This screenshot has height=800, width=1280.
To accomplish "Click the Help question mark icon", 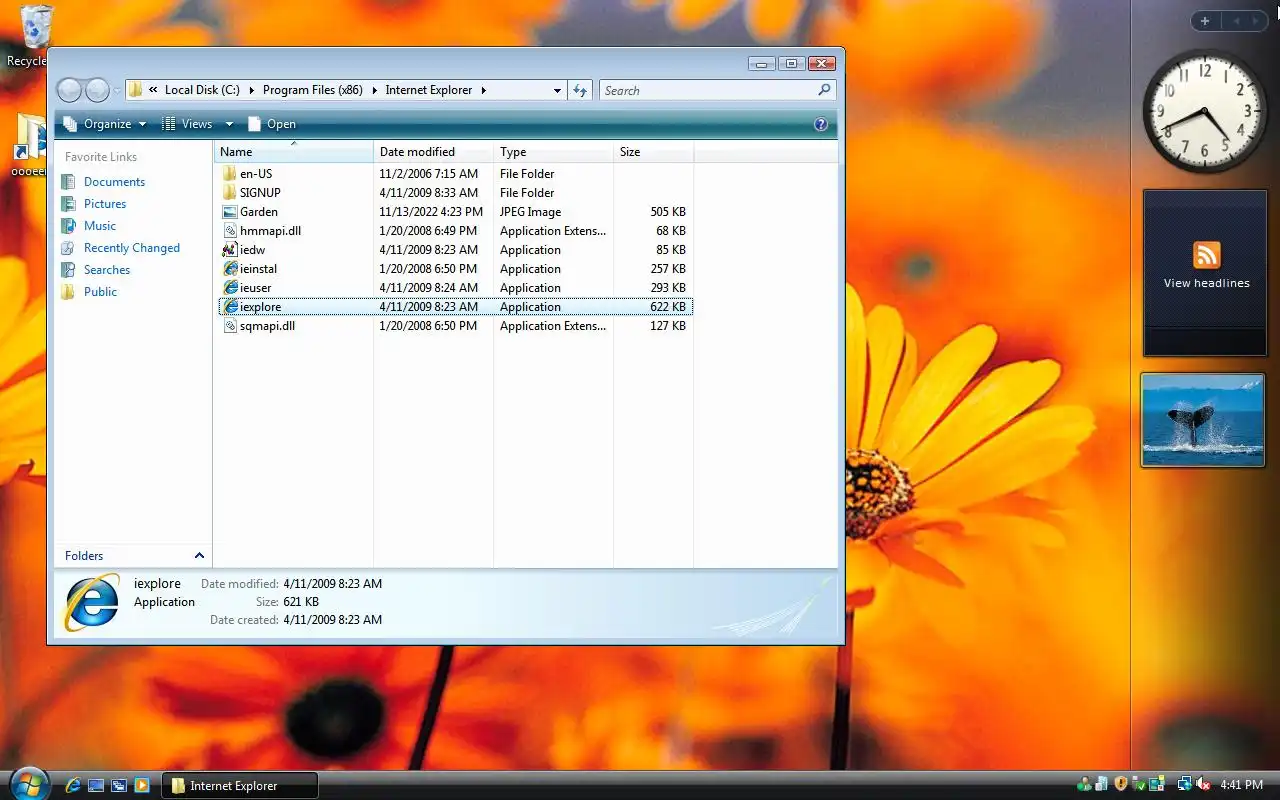I will point(821,124).
